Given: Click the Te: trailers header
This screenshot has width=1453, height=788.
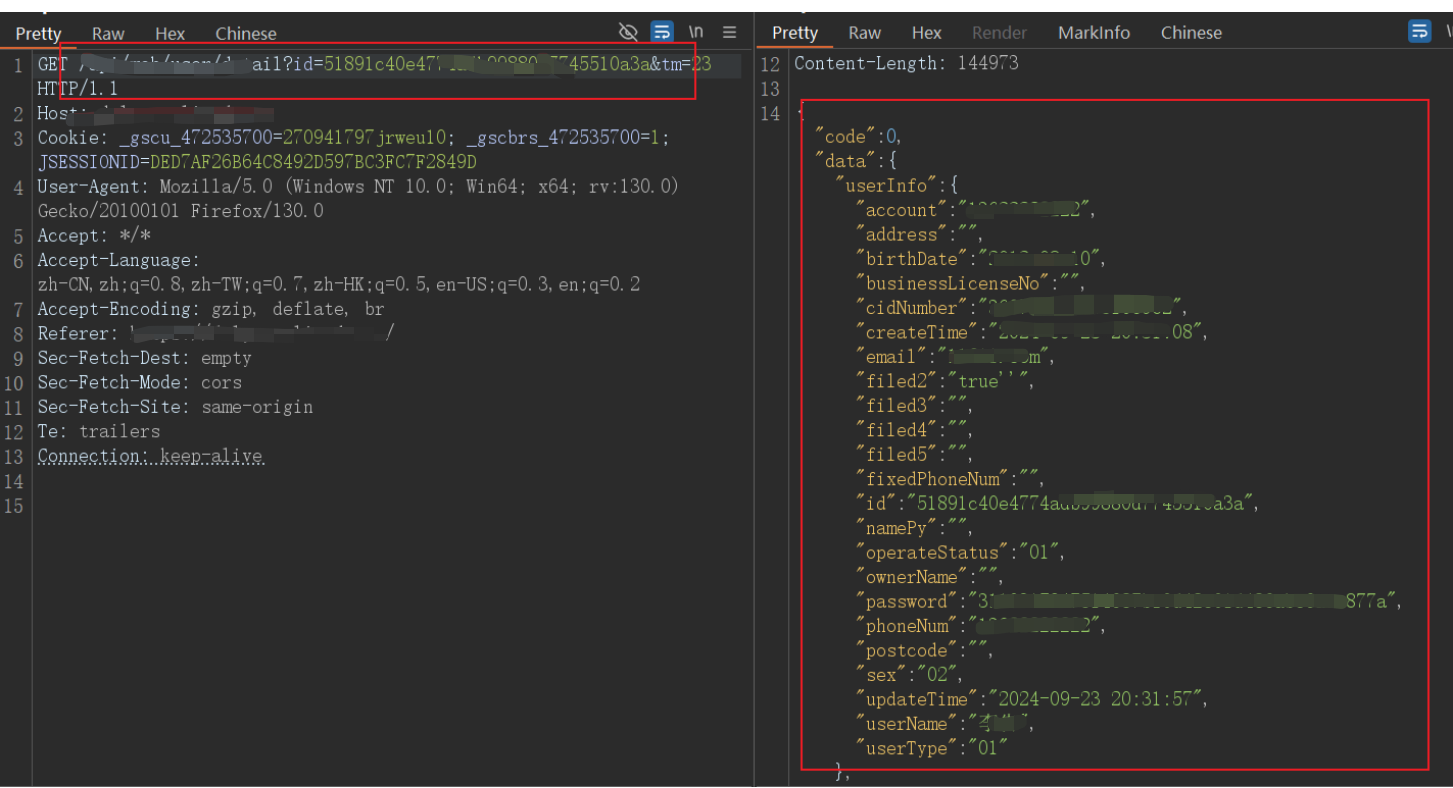Looking at the screenshot, I should 98,431.
